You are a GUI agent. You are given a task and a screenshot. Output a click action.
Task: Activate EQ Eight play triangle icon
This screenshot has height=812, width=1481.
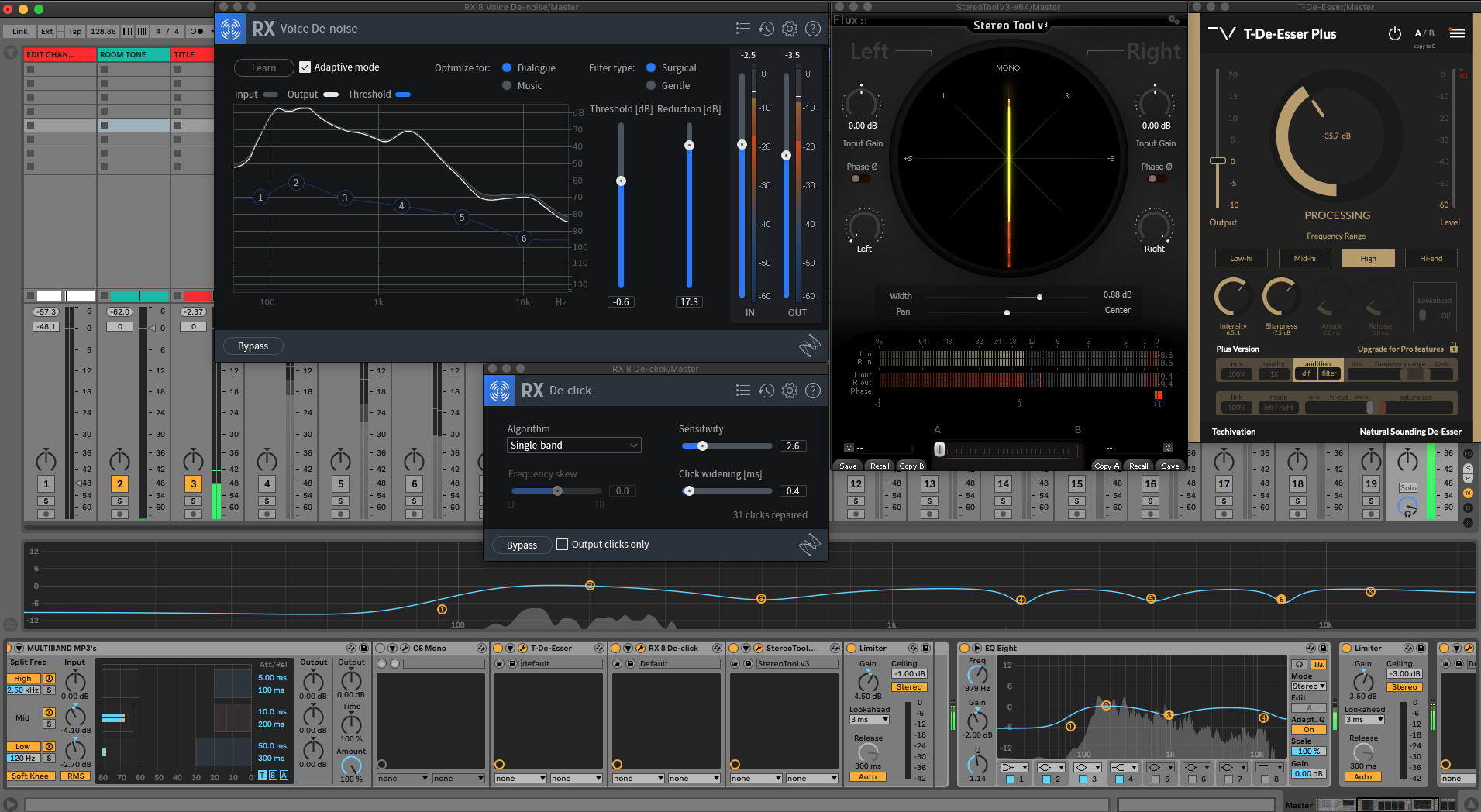[976, 648]
